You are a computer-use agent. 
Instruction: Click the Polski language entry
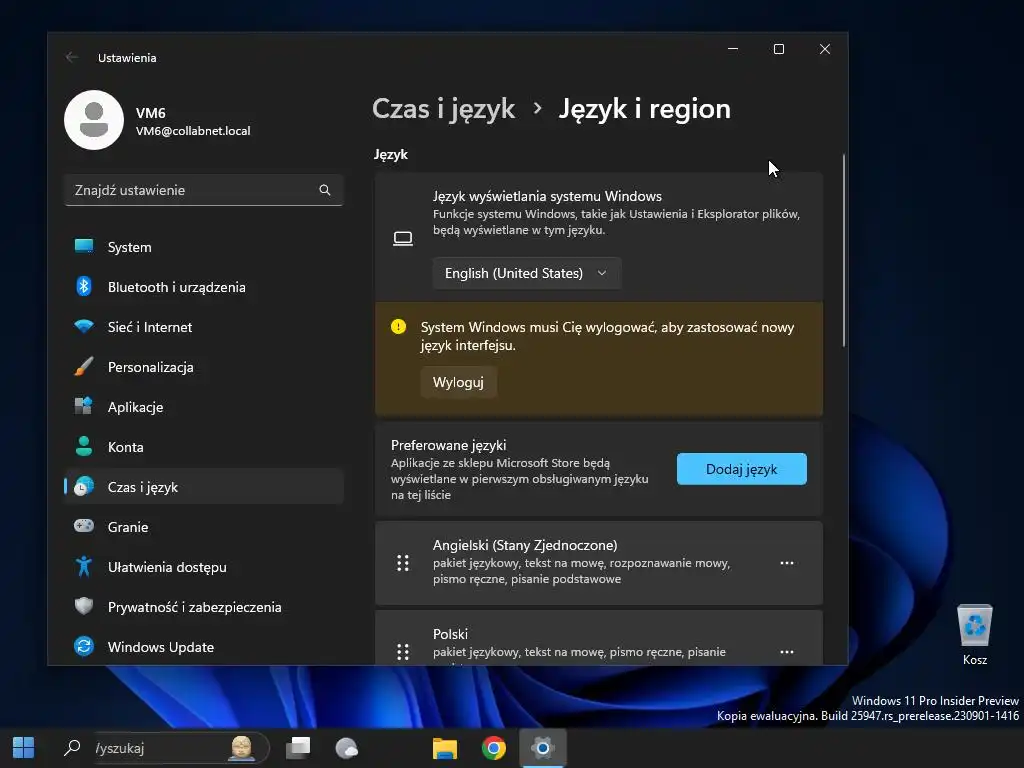599,638
